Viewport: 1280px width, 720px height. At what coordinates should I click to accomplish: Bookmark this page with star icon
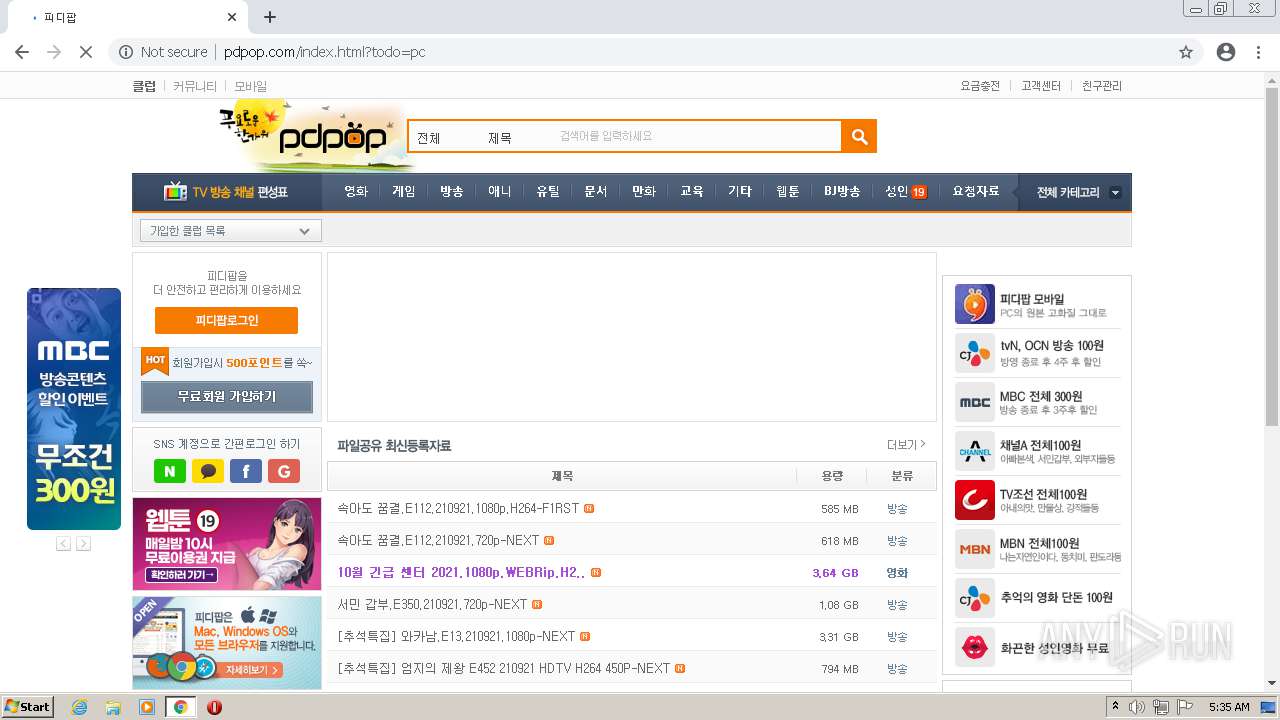1186,52
